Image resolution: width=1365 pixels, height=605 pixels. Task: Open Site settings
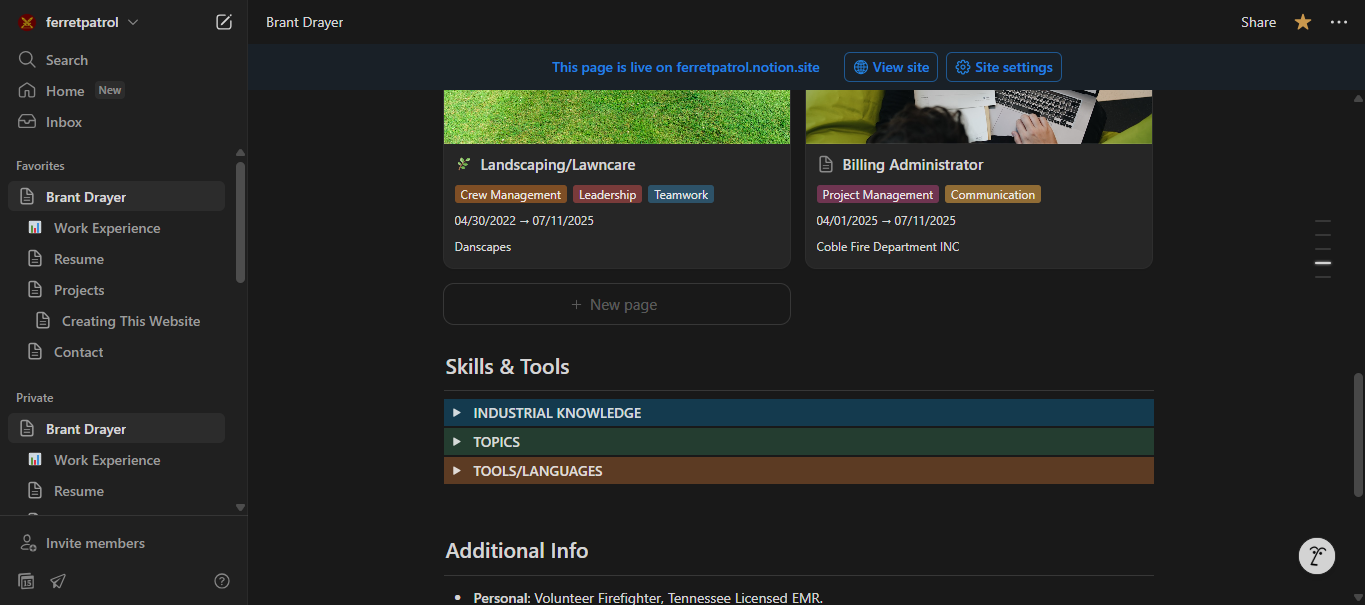[x=1003, y=67]
